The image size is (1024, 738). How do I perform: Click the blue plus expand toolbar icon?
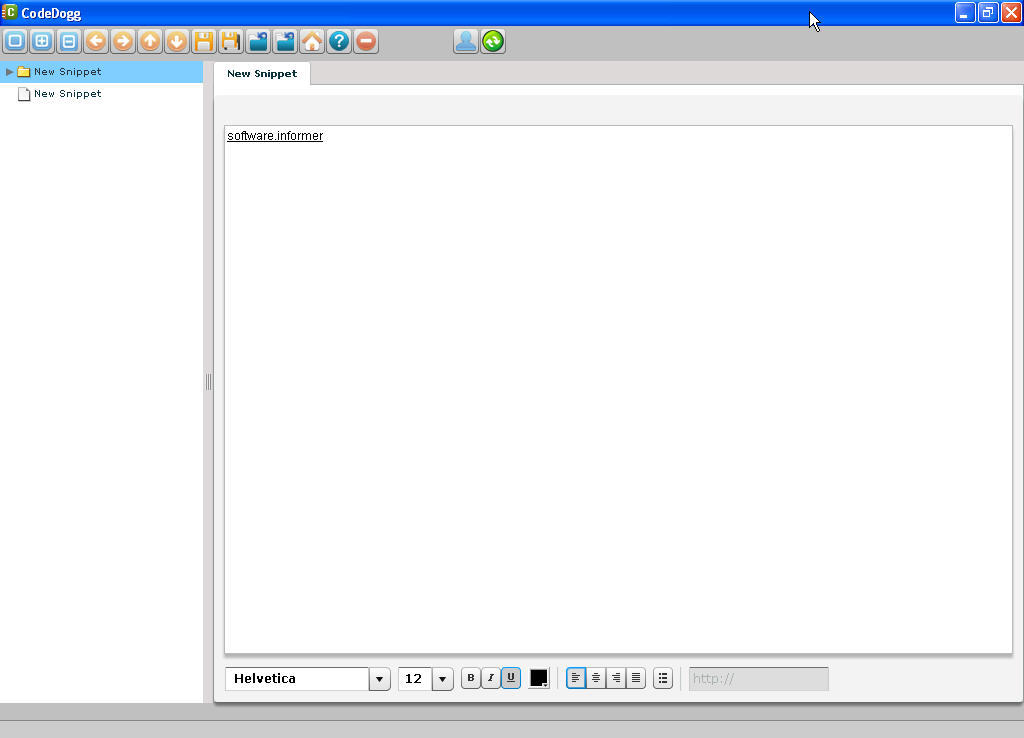[x=42, y=42]
